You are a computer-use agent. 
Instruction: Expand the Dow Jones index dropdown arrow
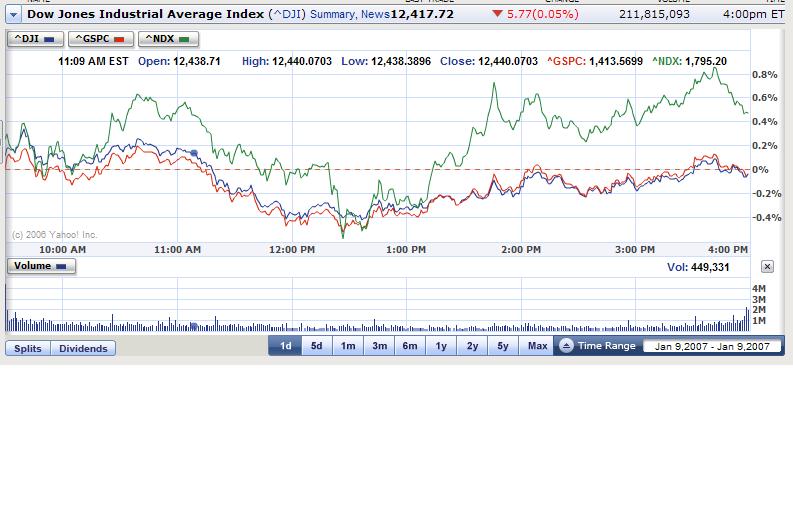pos(13,15)
